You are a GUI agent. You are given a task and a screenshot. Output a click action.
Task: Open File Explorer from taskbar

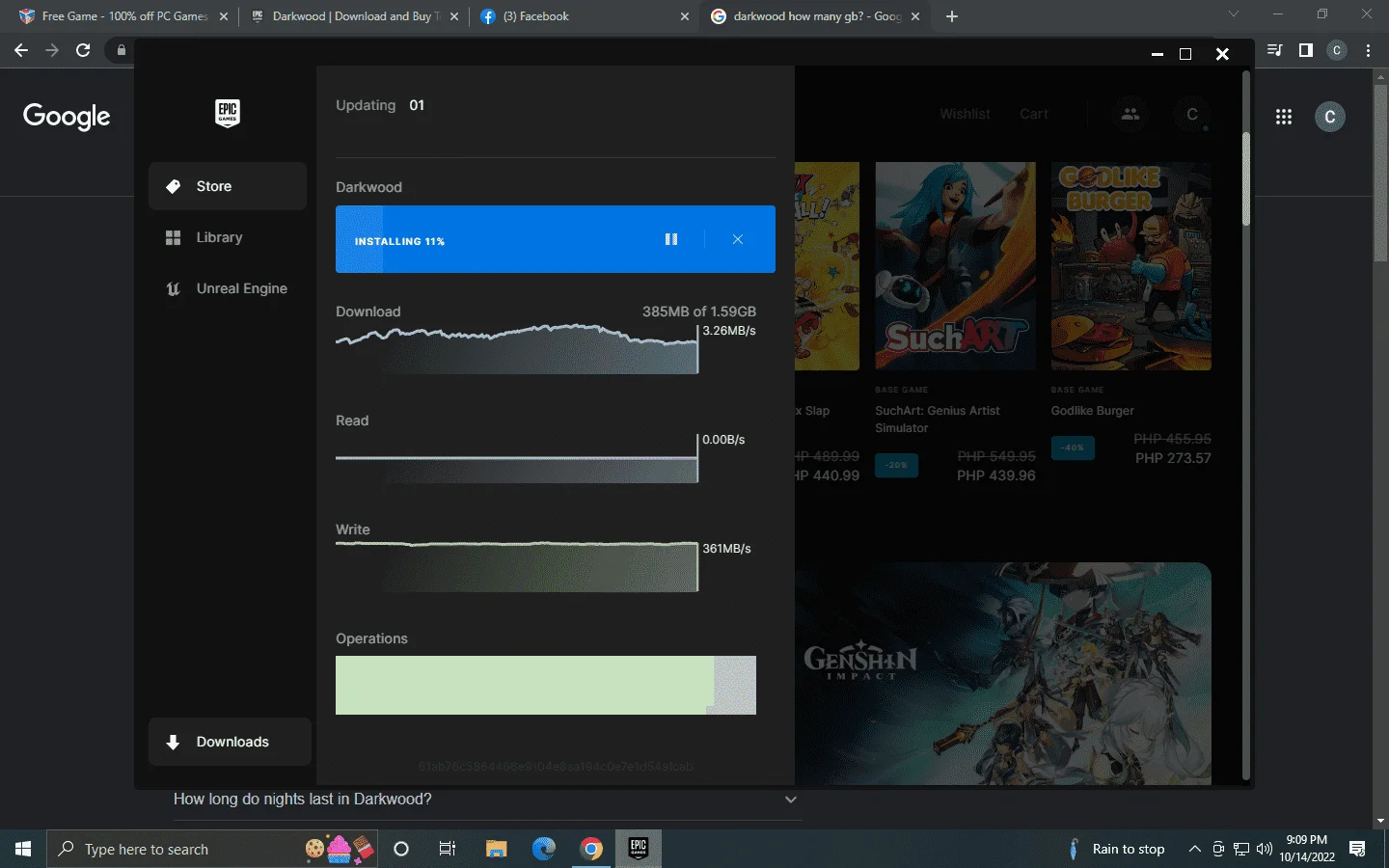click(x=496, y=849)
